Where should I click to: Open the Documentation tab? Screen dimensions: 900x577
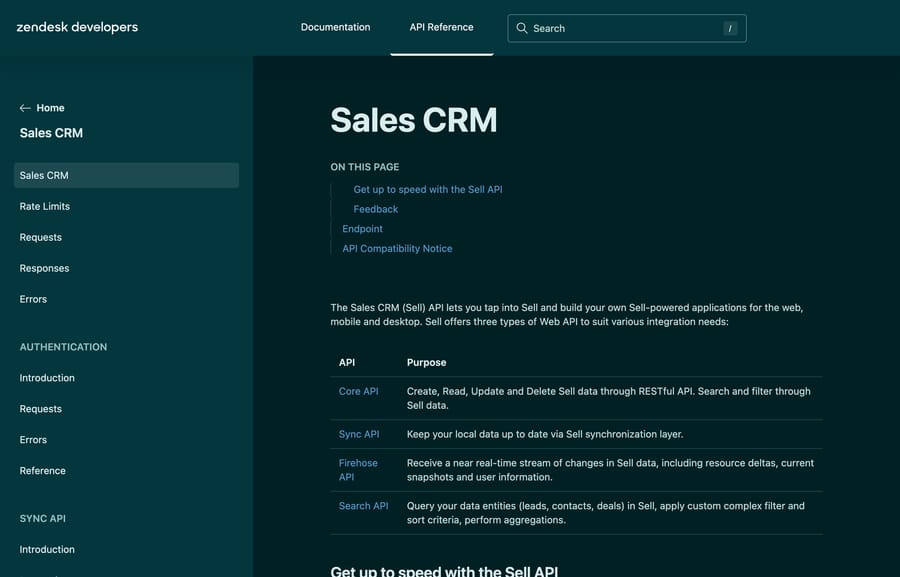335,27
